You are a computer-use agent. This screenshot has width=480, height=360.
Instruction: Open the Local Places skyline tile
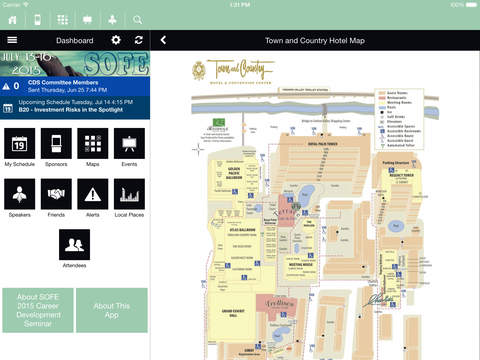(x=129, y=194)
